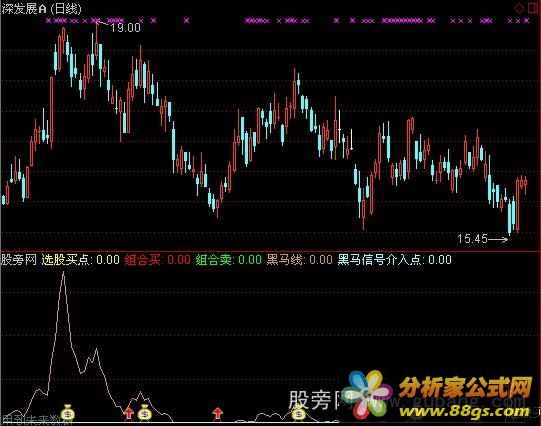This screenshot has height=426, width=541.
Task: Select the 深发展A (日线) chart title
Action: pos(41,9)
